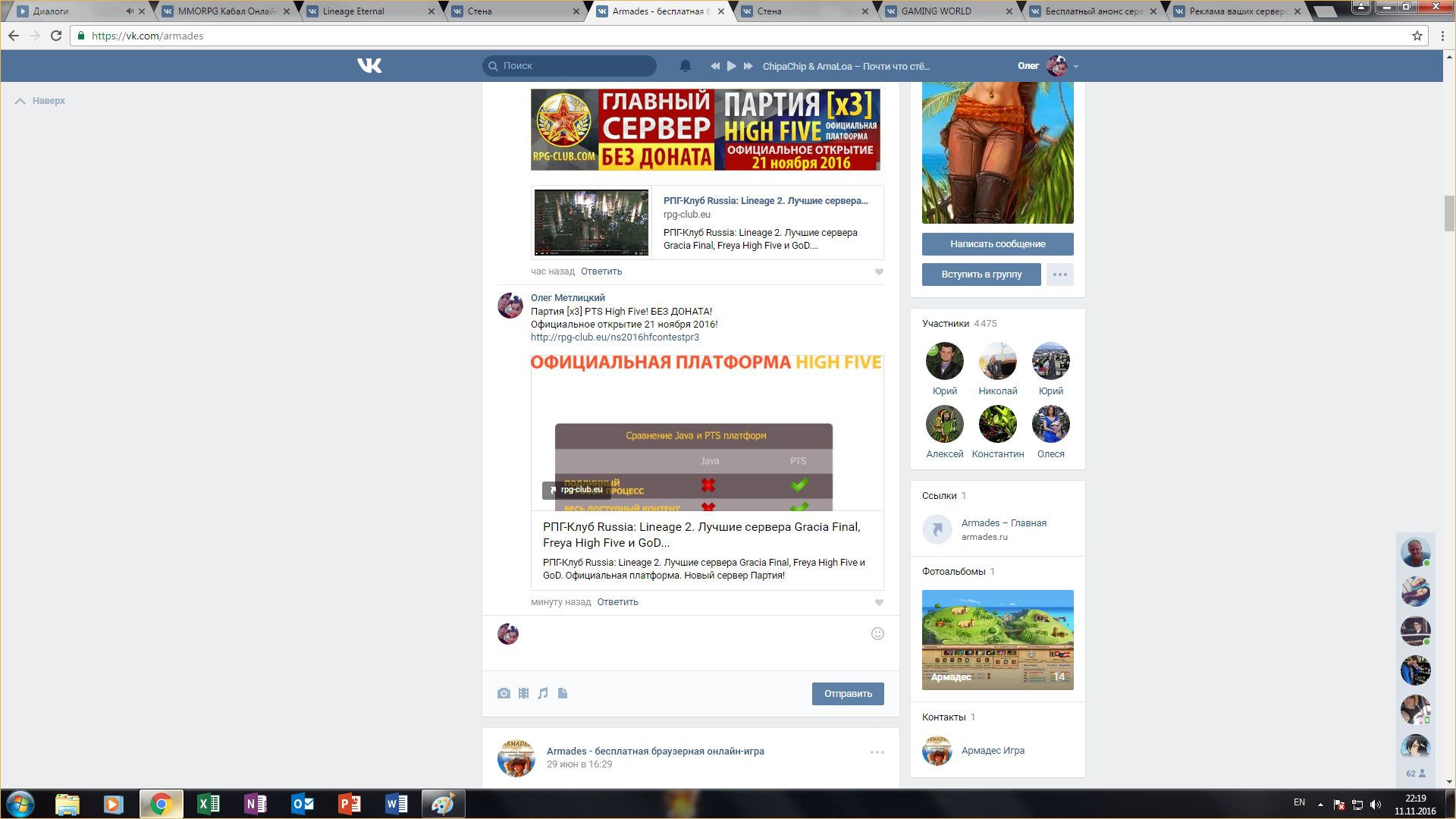Go back in browser history
This screenshot has height=819, width=1456.
pyautogui.click(x=14, y=36)
